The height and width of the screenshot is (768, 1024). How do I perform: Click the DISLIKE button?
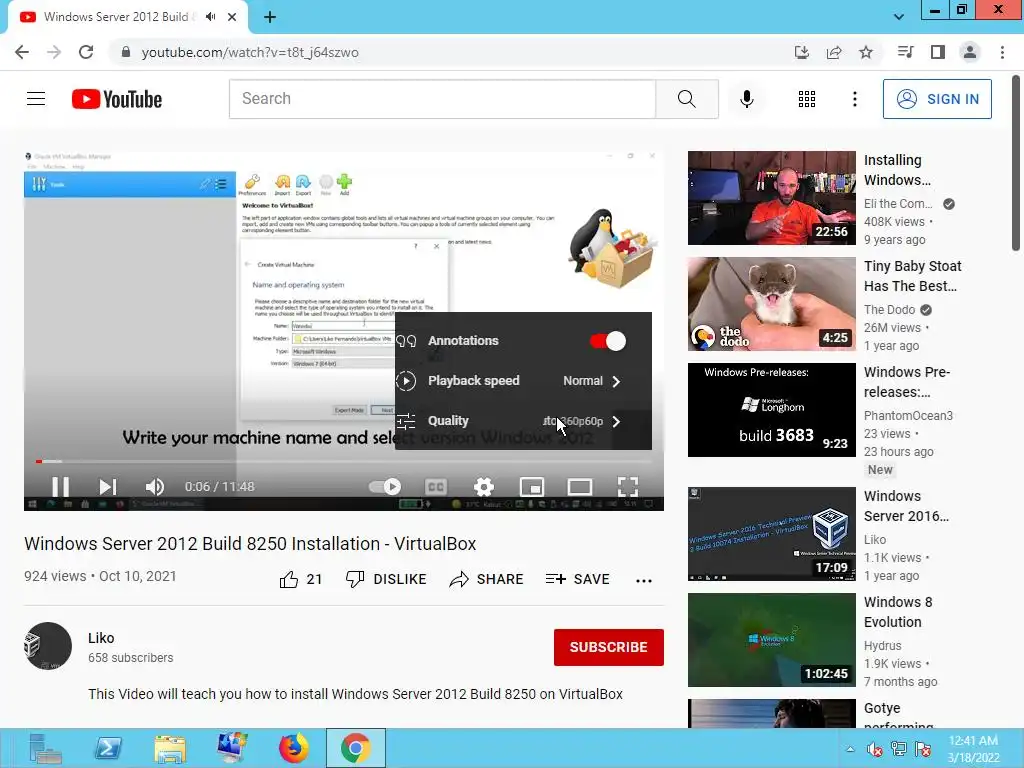386,579
